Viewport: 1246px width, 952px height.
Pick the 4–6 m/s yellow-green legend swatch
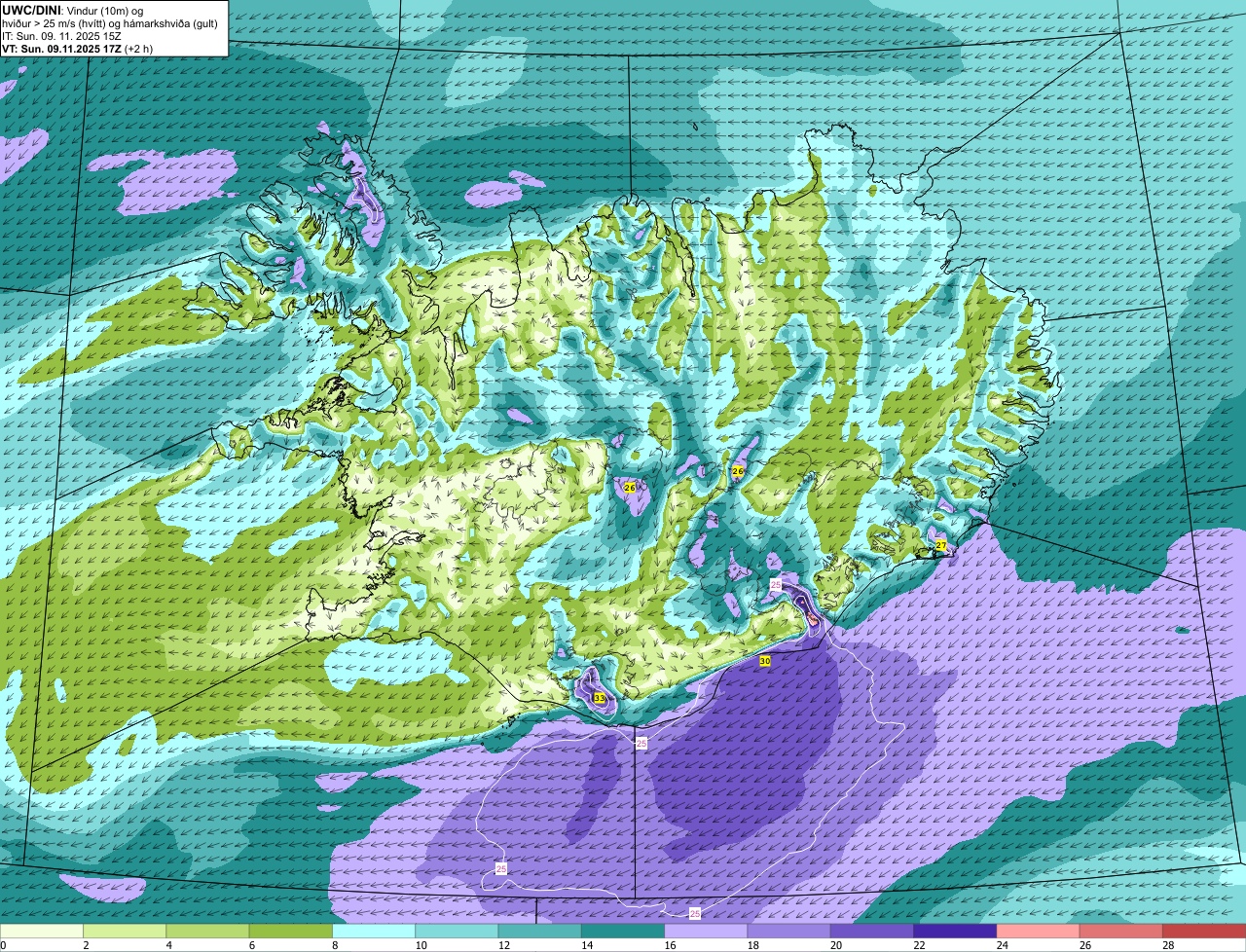tap(207, 932)
